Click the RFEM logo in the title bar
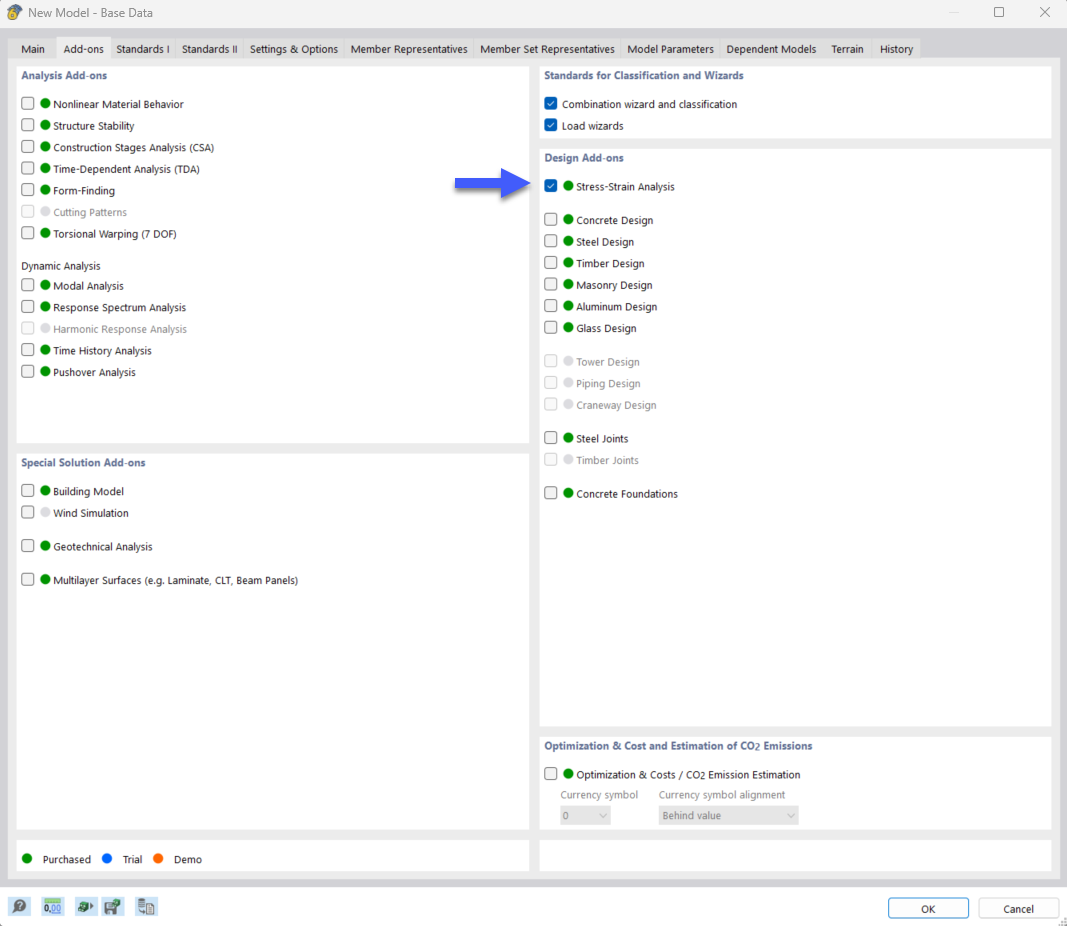 [14, 12]
